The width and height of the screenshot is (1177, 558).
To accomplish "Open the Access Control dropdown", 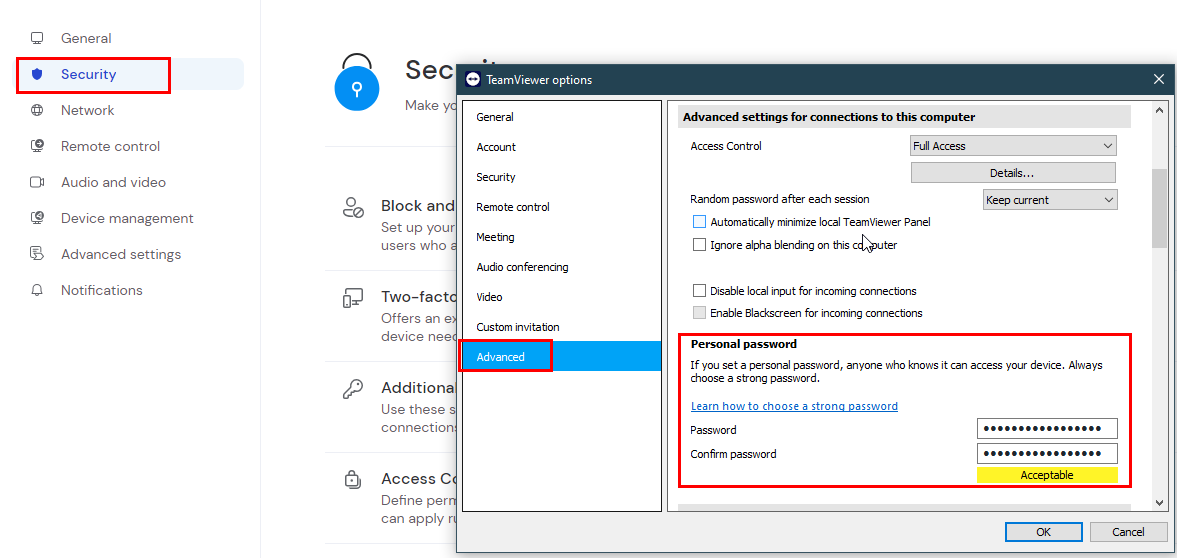I will [1013, 146].
